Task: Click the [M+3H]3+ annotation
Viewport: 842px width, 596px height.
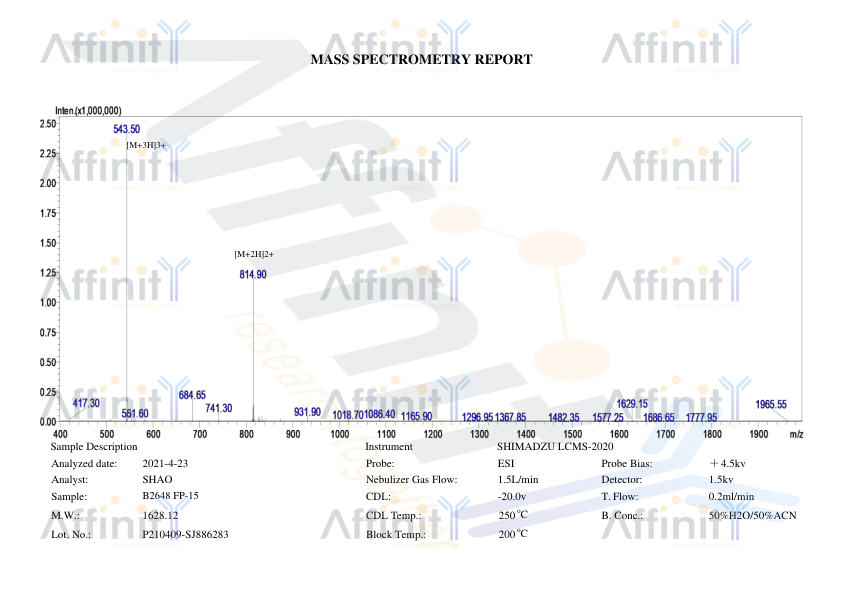Action: coord(146,145)
